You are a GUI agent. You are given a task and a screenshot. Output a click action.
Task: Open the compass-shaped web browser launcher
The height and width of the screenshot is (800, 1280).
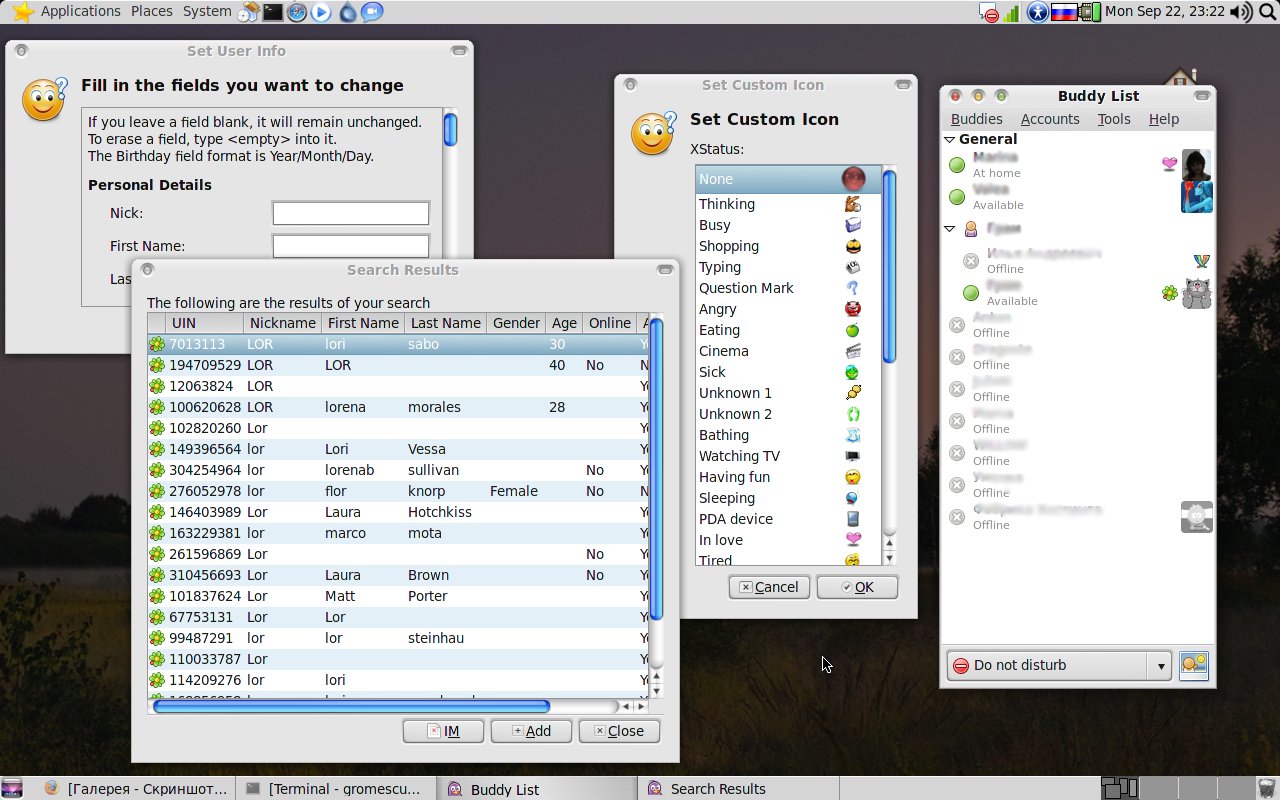coord(297,12)
